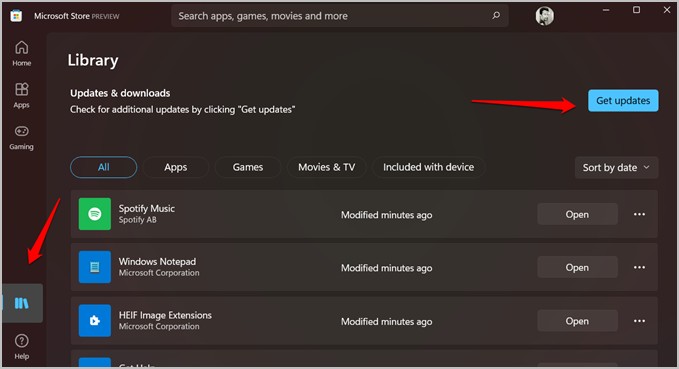Expand the Sort by date dropdown
Screen dimensions: 679x369
(x=616, y=168)
